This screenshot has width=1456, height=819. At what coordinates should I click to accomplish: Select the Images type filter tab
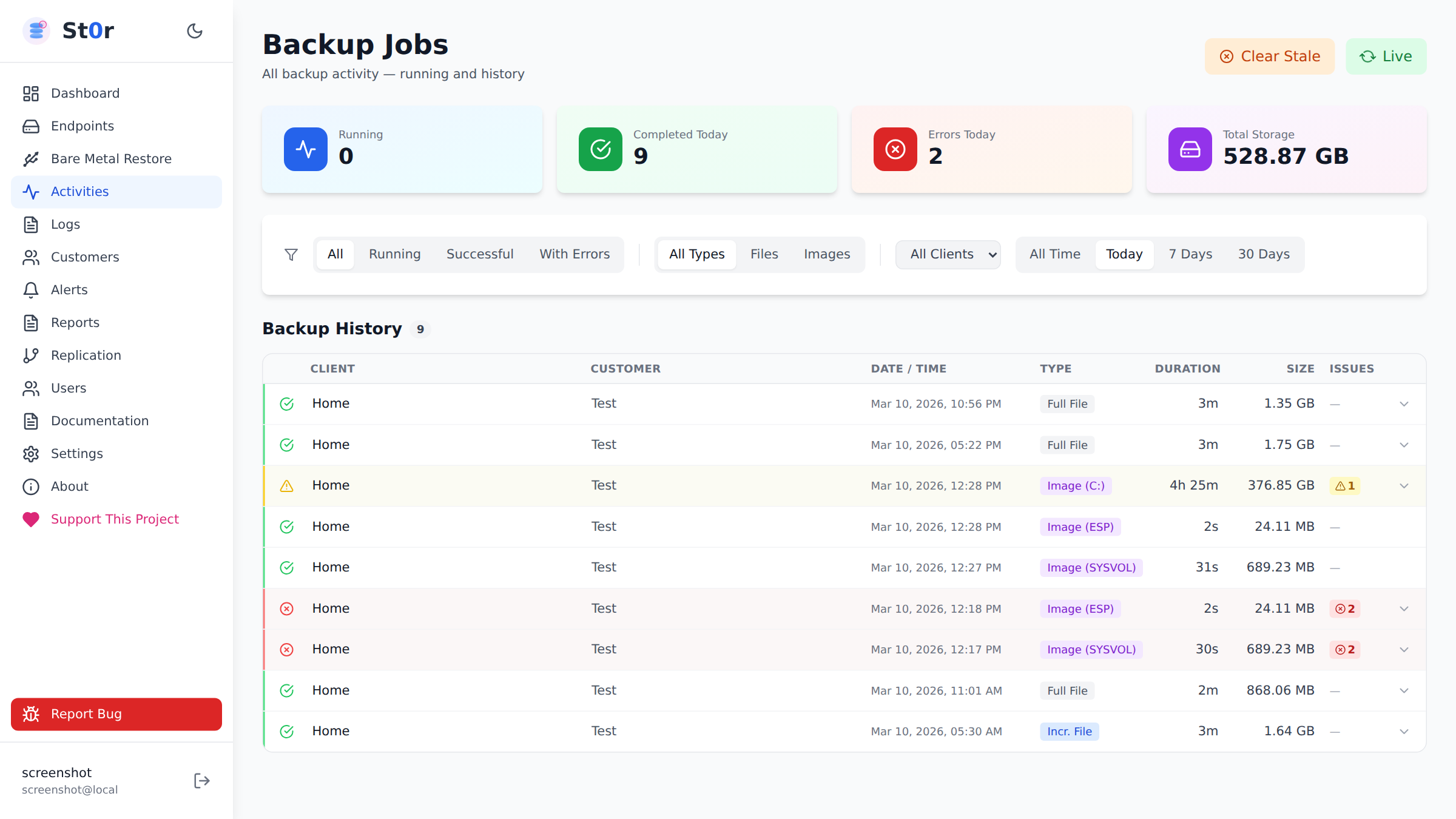coord(827,254)
